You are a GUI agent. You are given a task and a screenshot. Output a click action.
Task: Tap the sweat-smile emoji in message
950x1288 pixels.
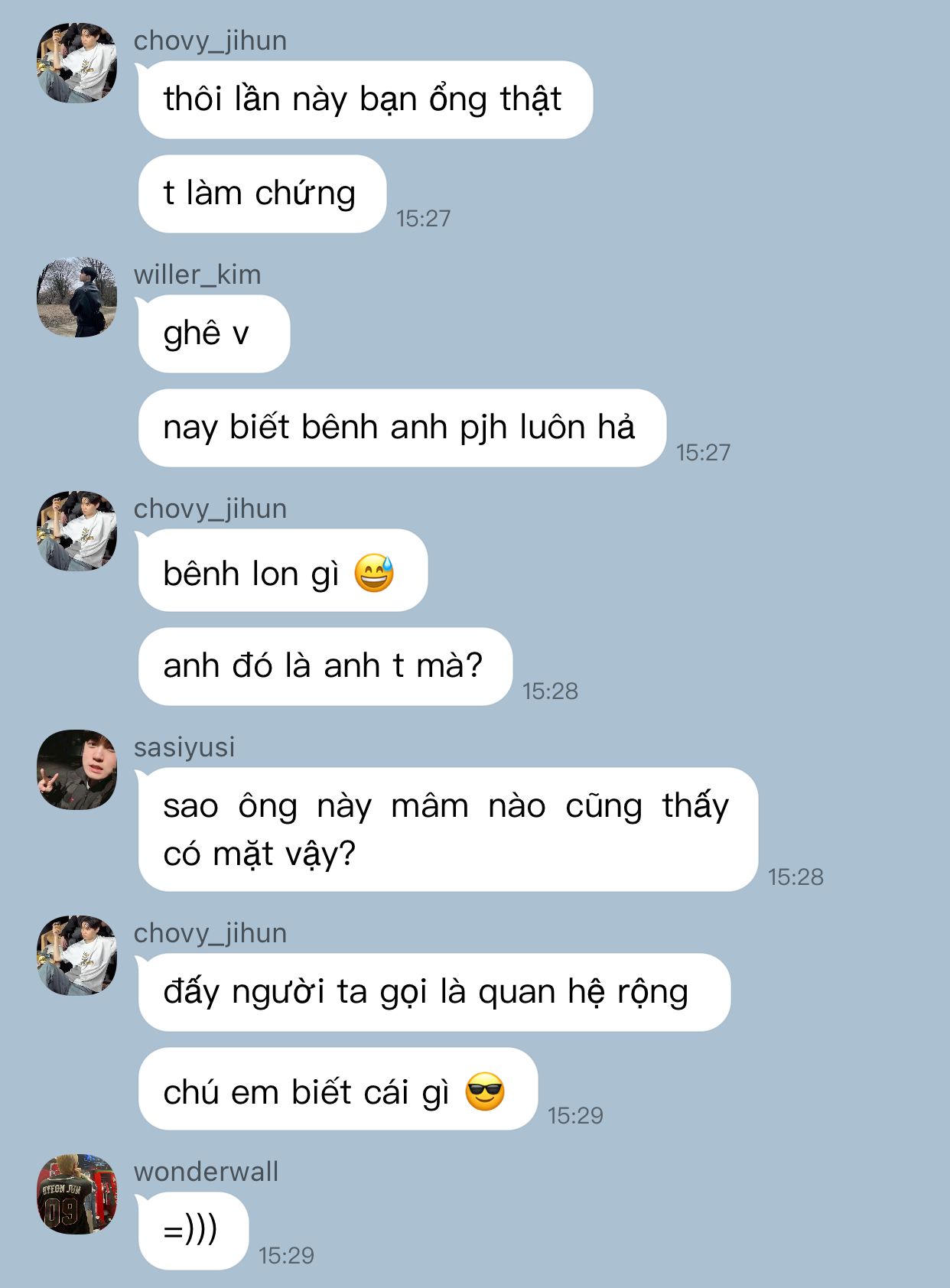[374, 574]
